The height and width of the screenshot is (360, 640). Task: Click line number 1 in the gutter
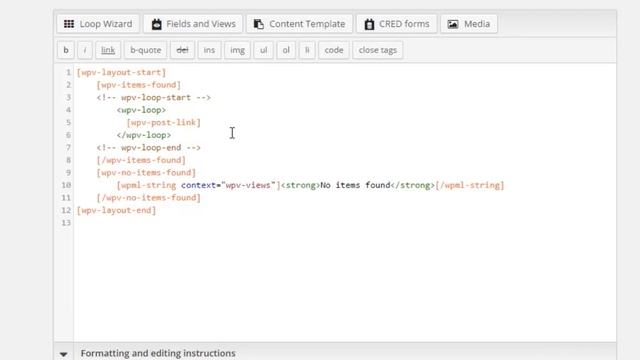[x=68, y=72]
